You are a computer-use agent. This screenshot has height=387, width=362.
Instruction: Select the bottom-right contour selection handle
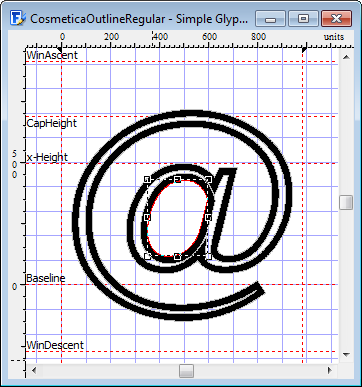209,256
